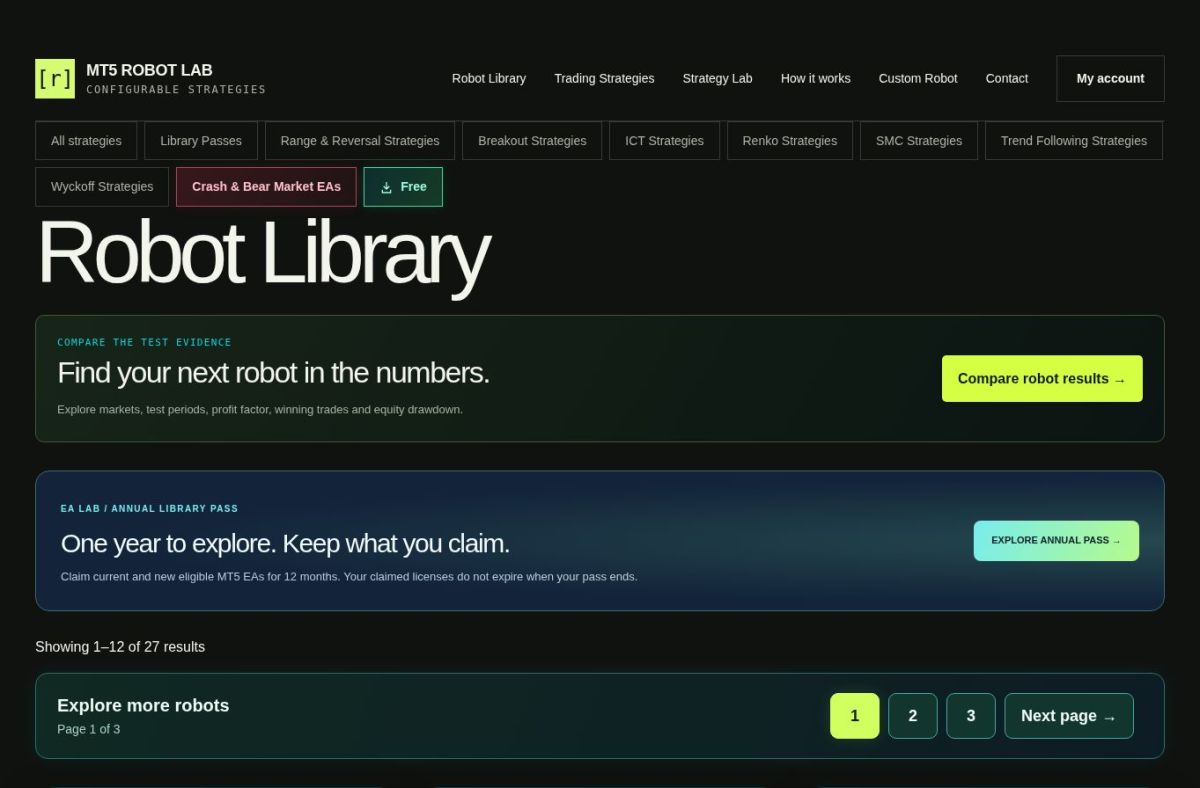Viewport: 1200px width, 788px height.
Task: Jump to page 3 of results
Action: point(971,716)
